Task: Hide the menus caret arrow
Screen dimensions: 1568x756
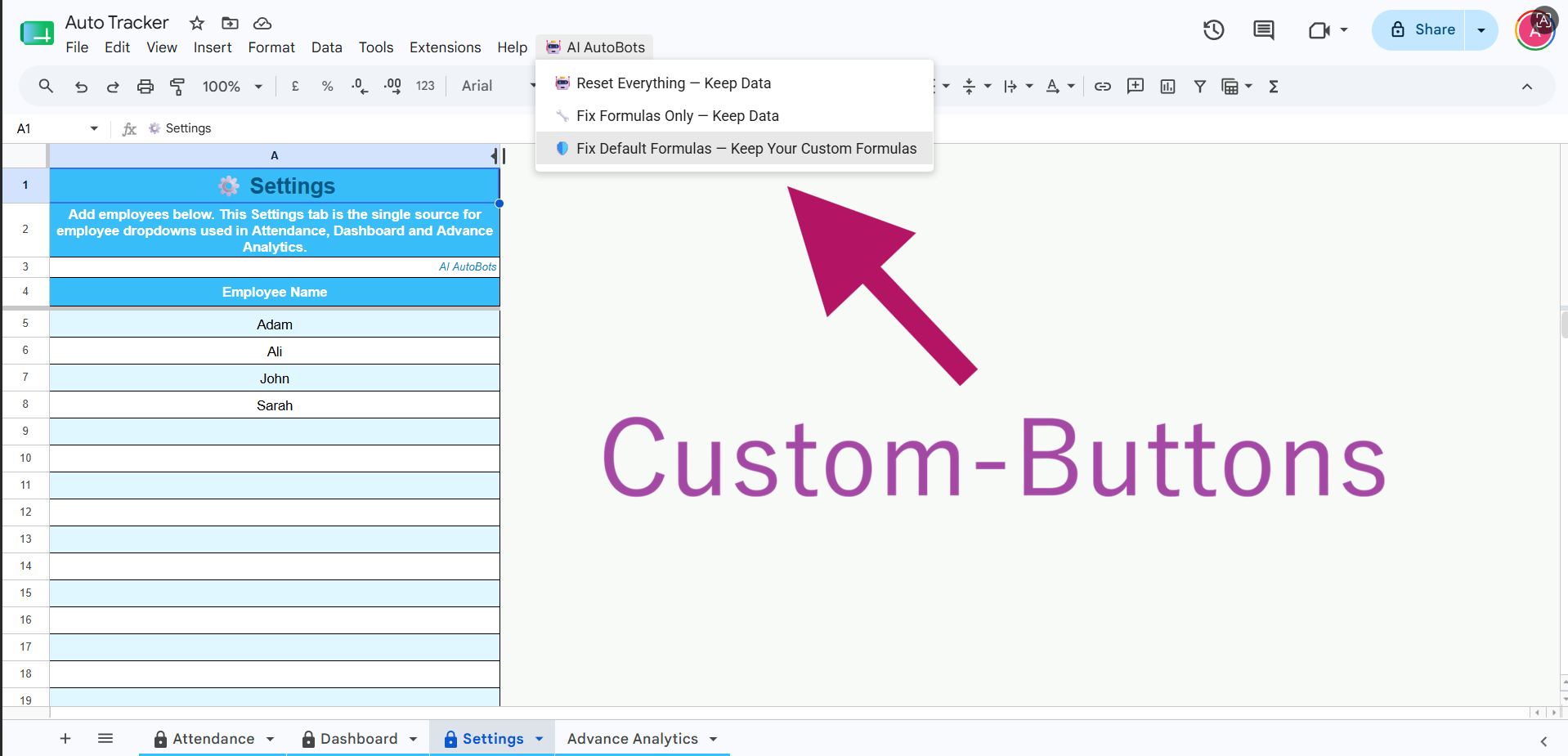Action: (1527, 86)
